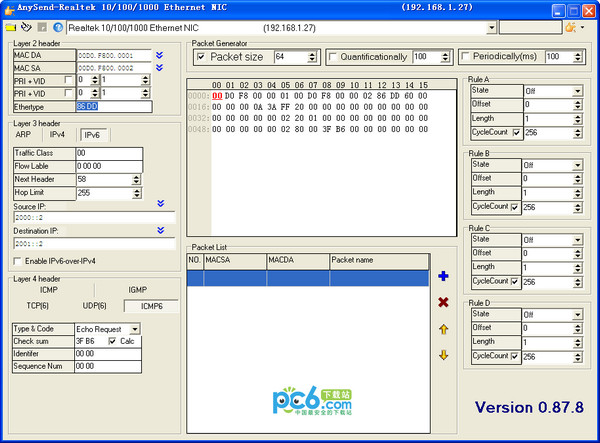The image size is (600, 443).
Task: Toggle the Quantificationally checkbox
Action: point(333,57)
